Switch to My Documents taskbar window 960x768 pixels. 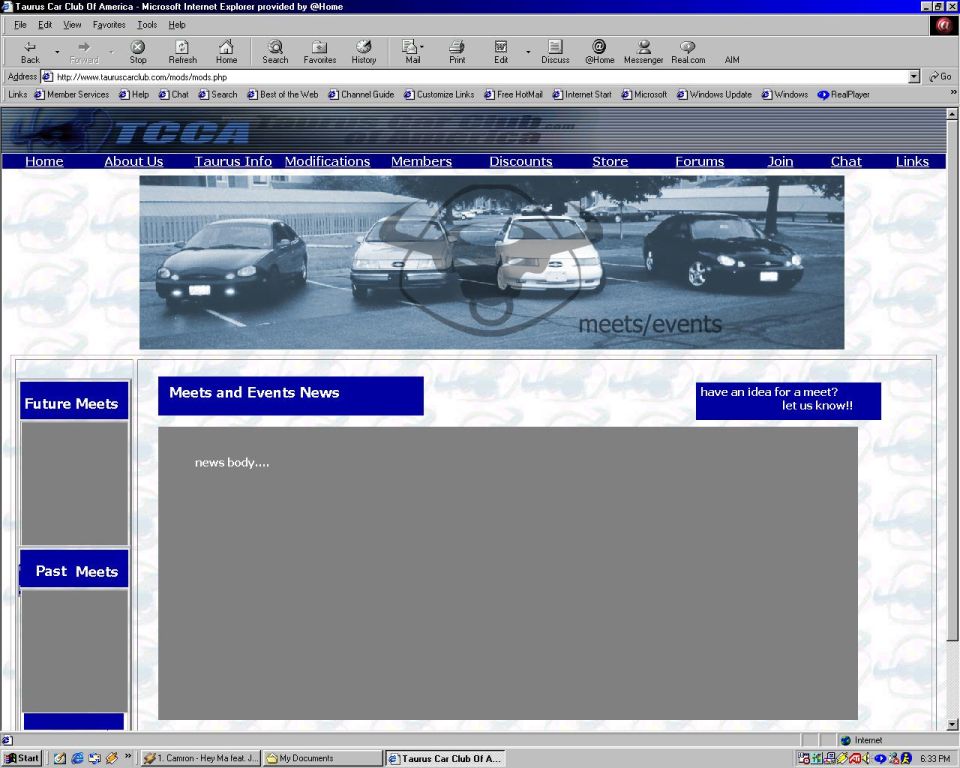point(322,758)
